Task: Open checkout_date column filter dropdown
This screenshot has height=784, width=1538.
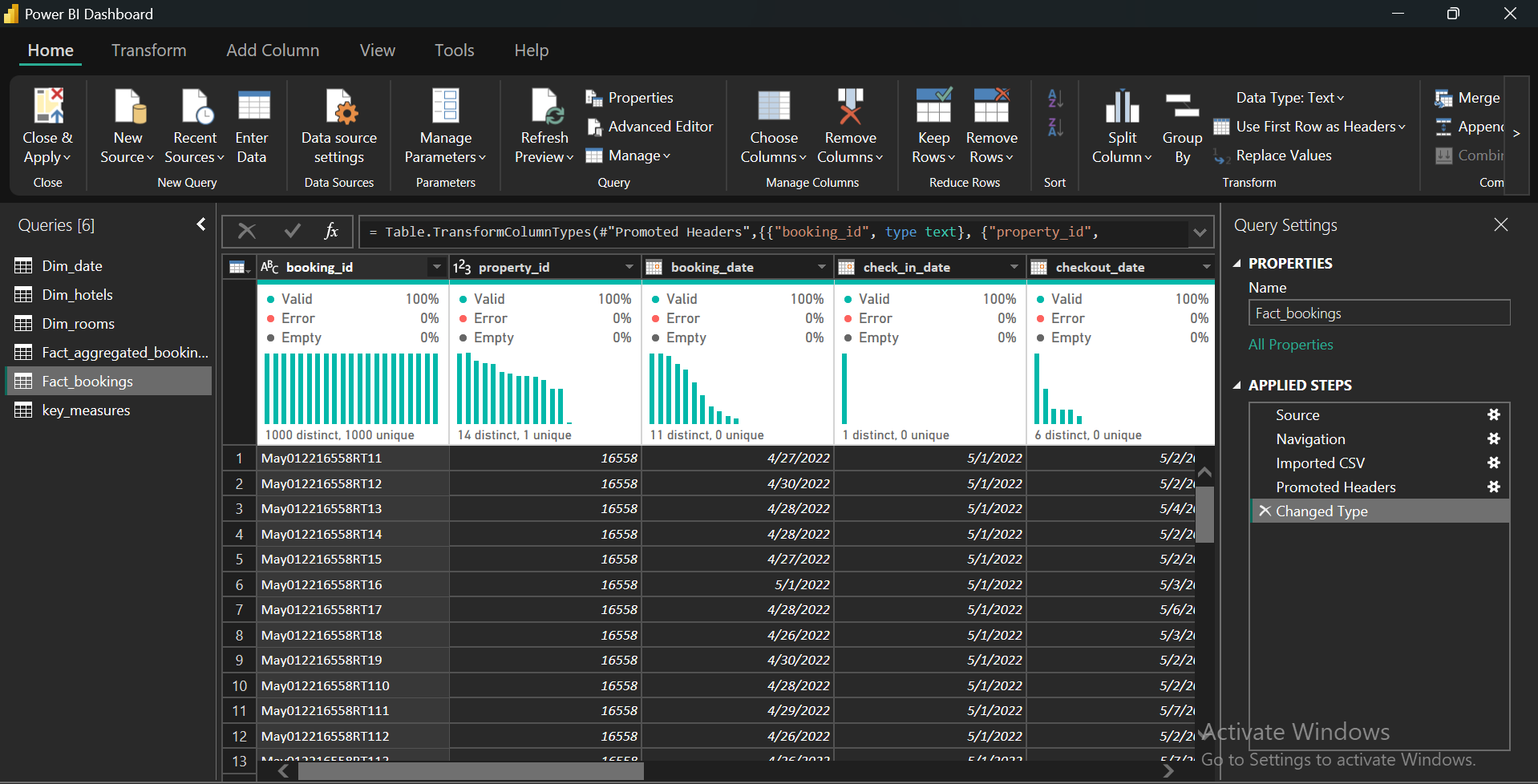Action: [1207, 267]
